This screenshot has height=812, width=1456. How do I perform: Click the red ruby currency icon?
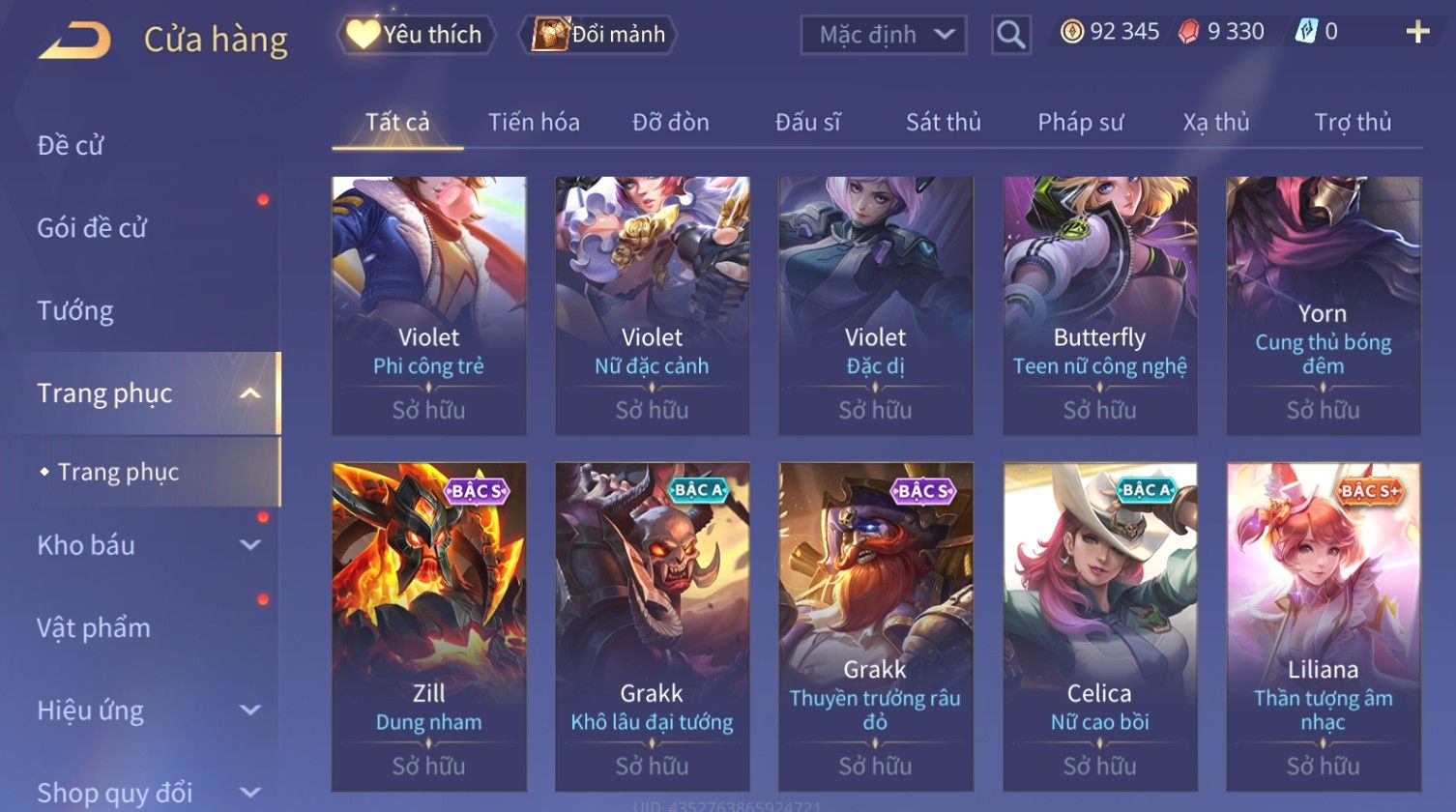[1189, 32]
